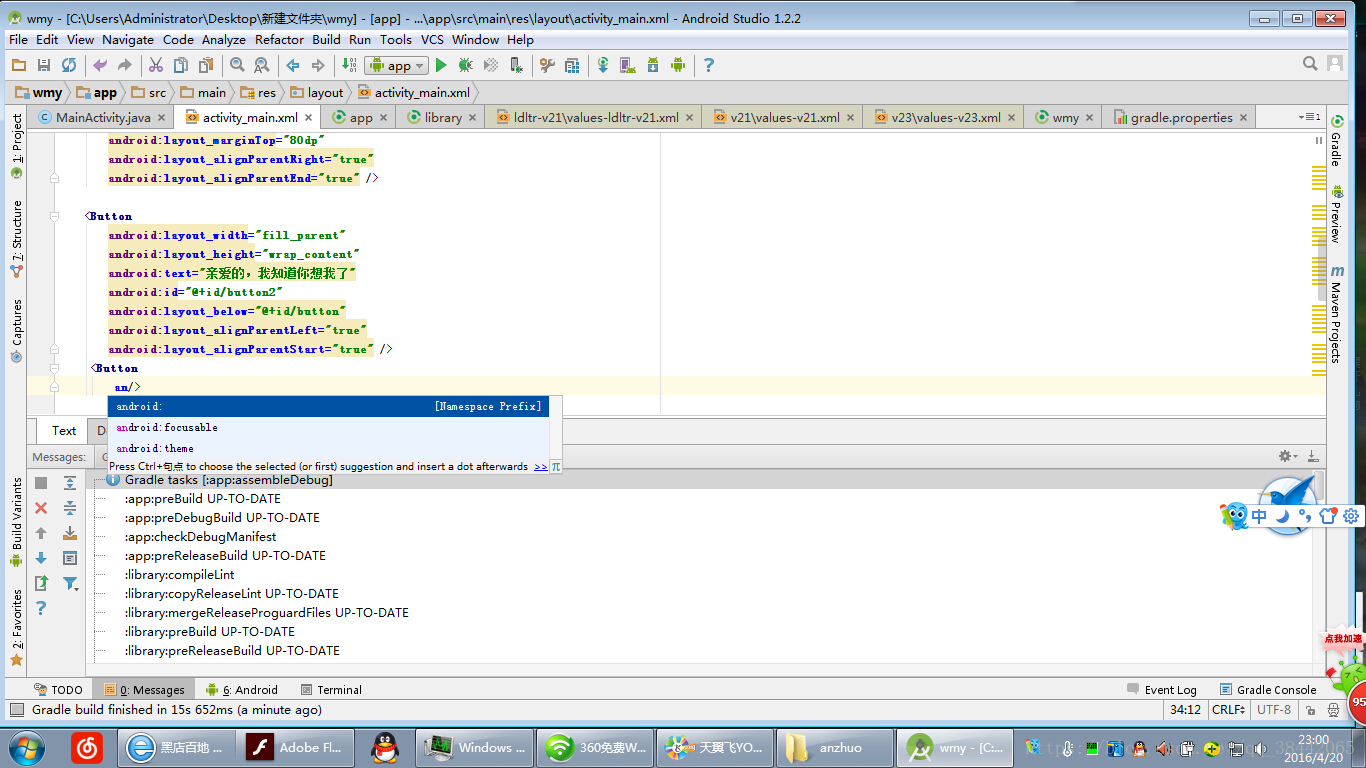The height and width of the screenshot is (768, 1366).
Task: Collapse all messages in the Messages panel
Action: pyautogui.click(x=70, y=508)
